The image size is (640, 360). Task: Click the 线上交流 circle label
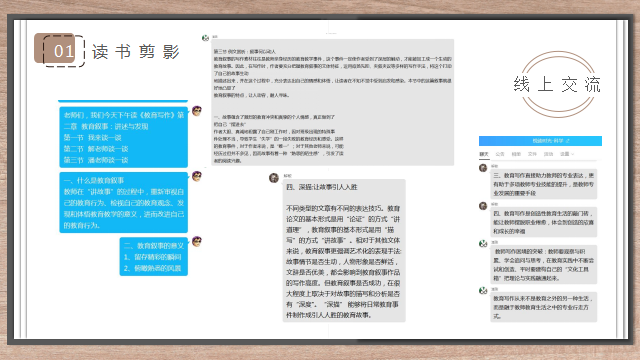tap(558, 84)
